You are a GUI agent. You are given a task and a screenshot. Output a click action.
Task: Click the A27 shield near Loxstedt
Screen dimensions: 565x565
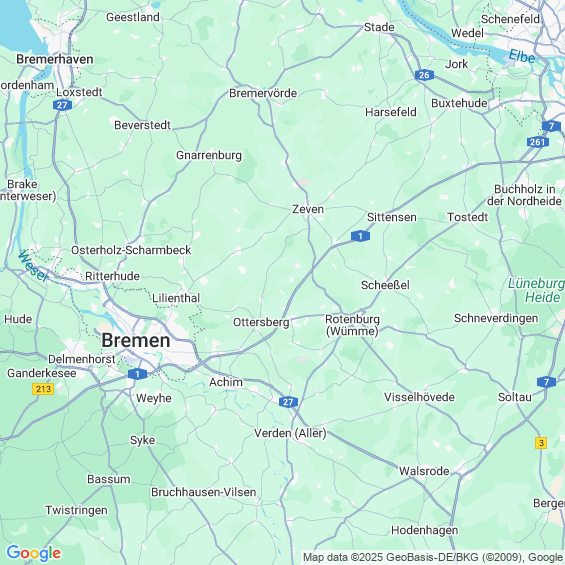[62, 105]
